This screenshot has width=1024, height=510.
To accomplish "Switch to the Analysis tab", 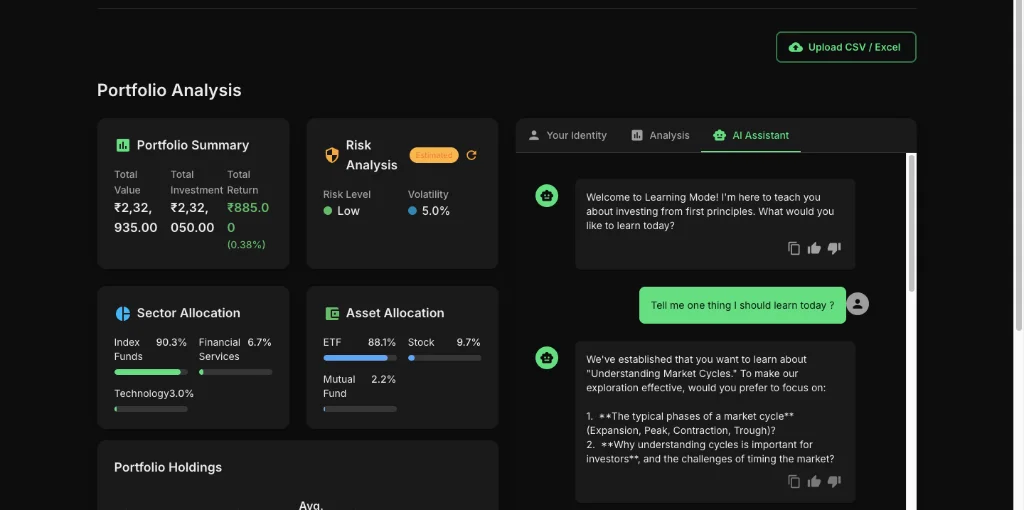I will [660, 135].
